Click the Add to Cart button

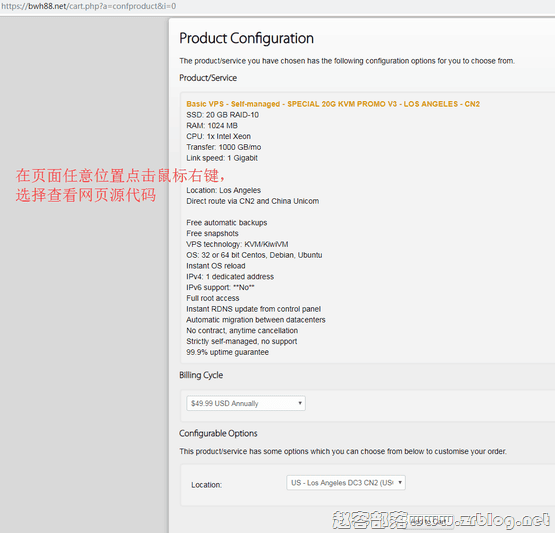coord(429,522)
